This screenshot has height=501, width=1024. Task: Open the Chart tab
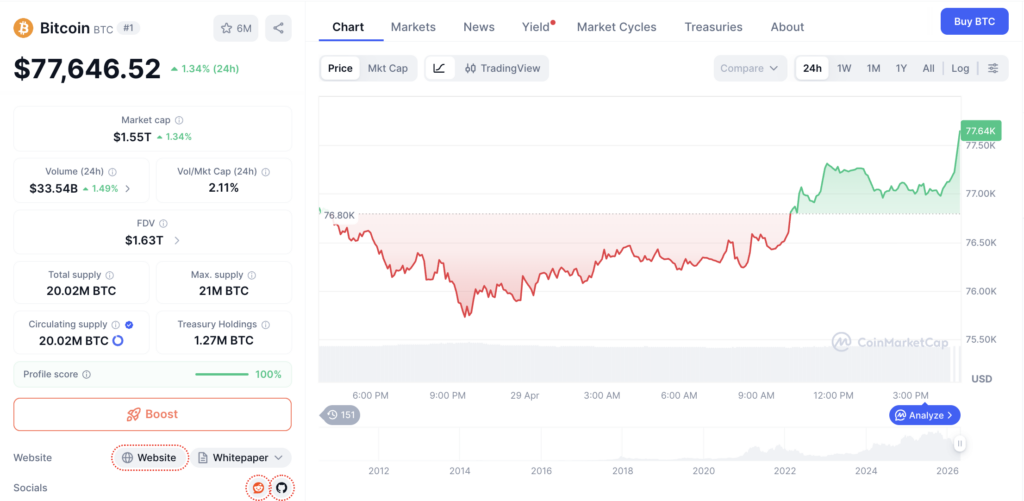point(348,27)
